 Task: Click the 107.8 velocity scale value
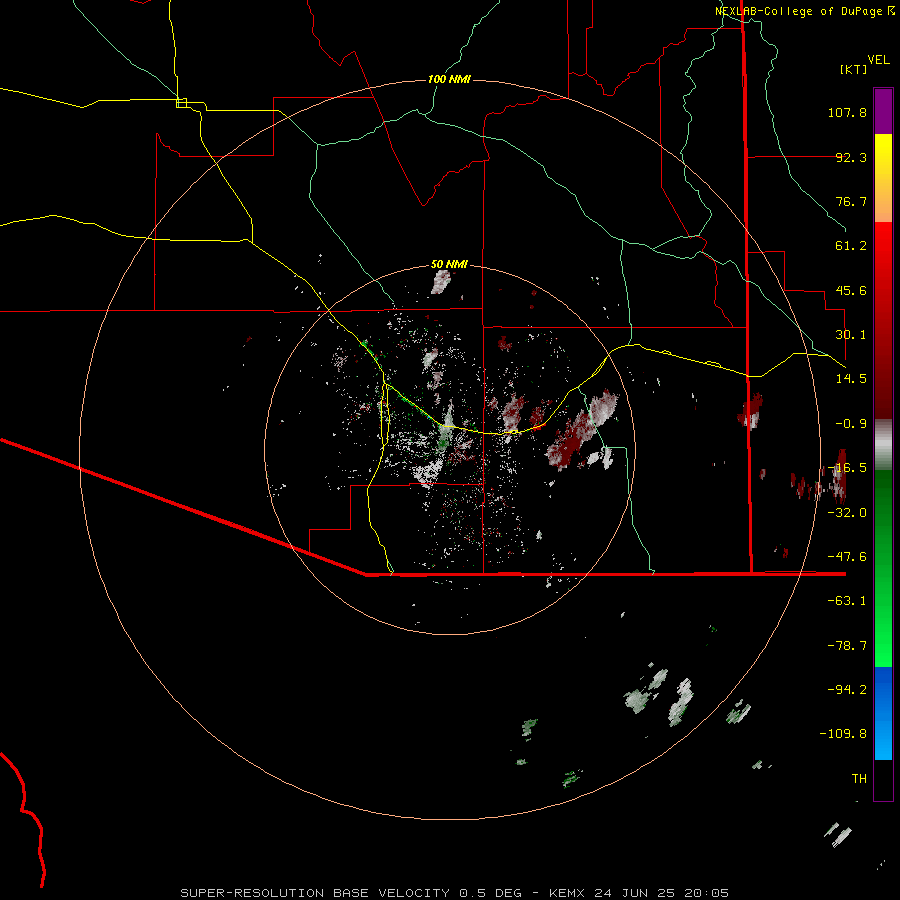pos(847,112)
